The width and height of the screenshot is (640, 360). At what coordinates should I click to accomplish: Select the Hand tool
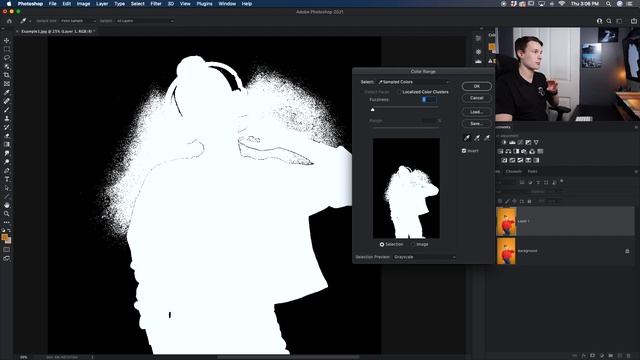[7, 205]
